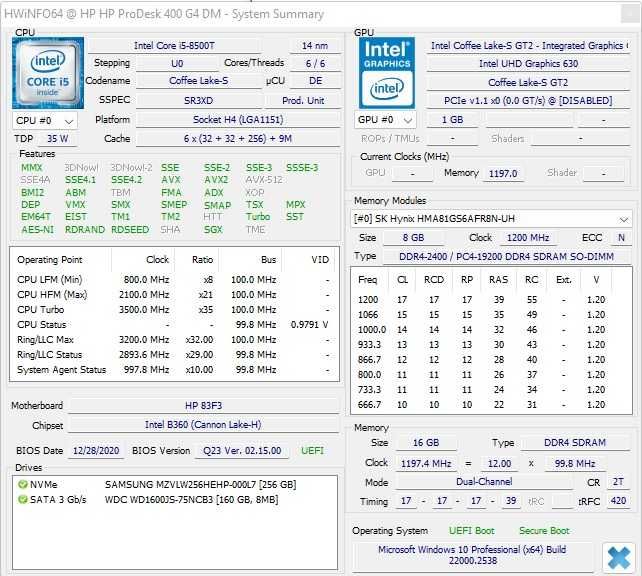Click the Turbo feature label
This screenshot has height=576, width=642.
pos(258,217)
